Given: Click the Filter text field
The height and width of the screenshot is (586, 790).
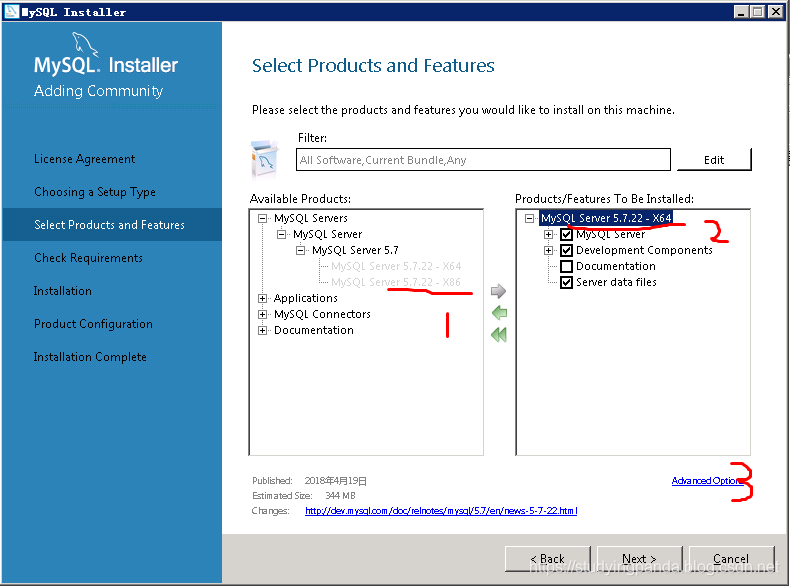Looking at the screenshot, I should tap(483, 160).
